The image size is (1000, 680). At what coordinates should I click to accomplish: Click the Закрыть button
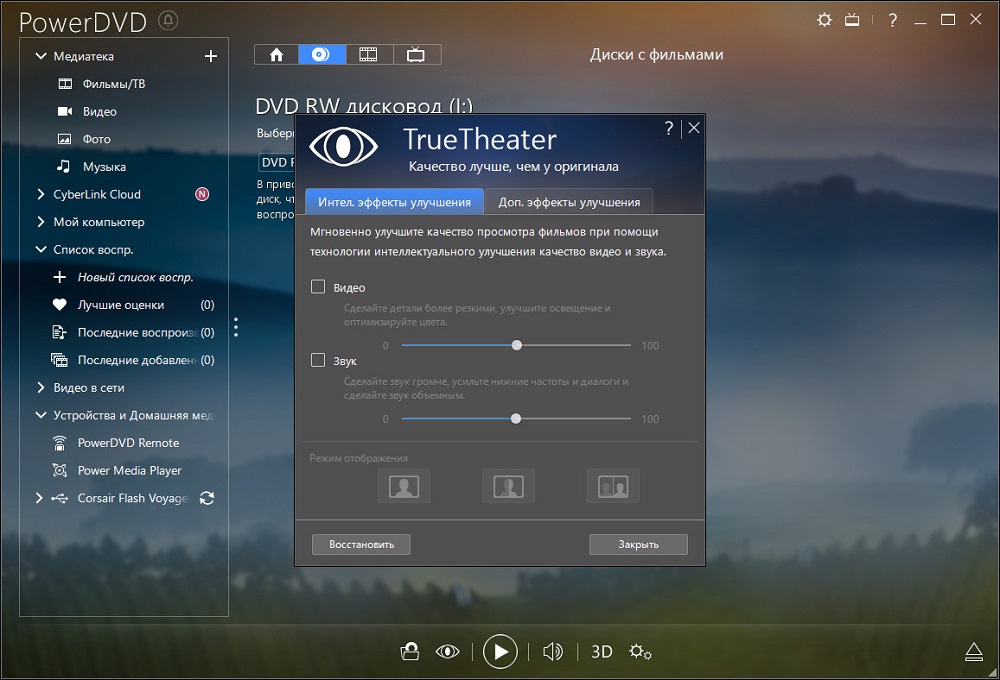pos(638,545)
